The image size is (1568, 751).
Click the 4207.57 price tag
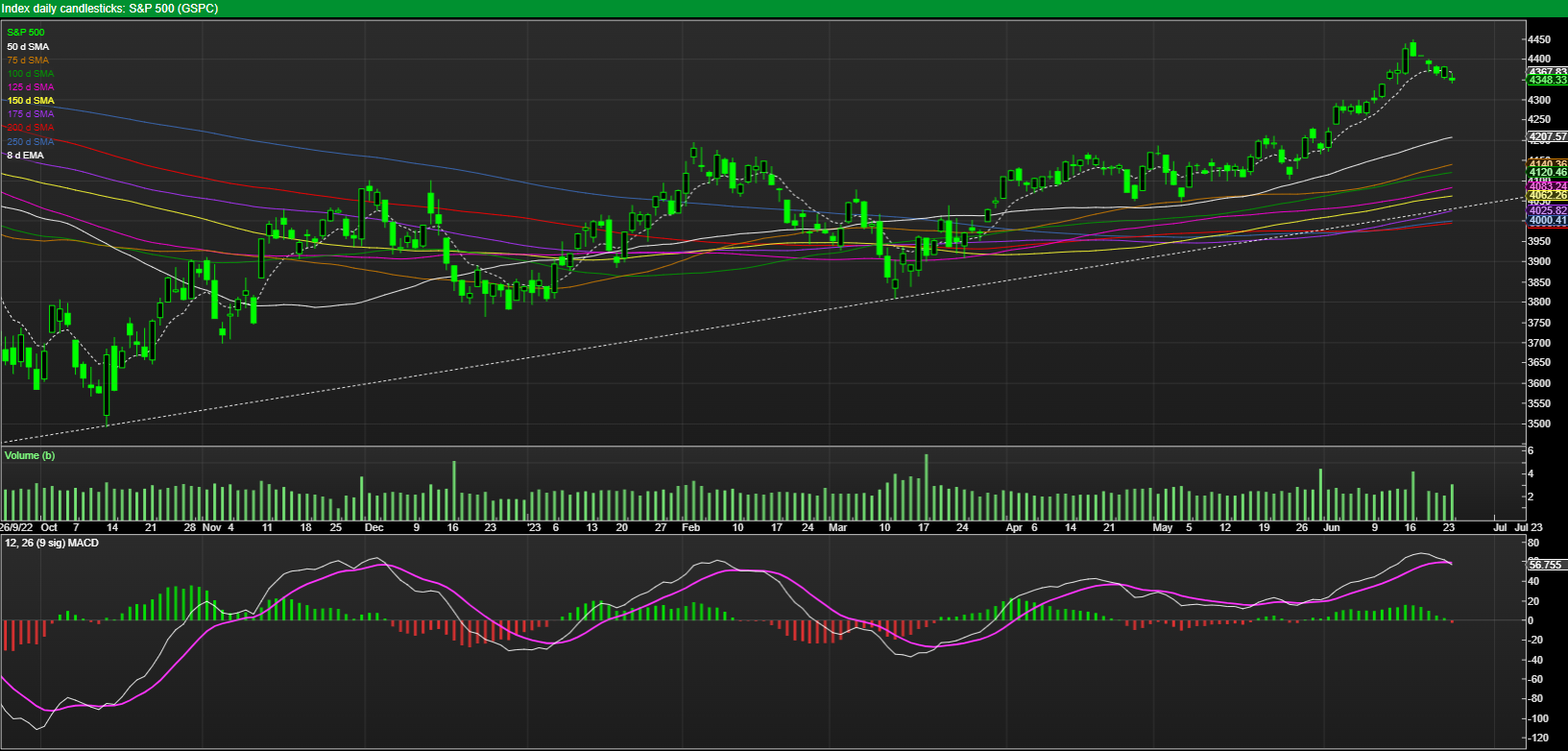click(x=1548, y=137)
